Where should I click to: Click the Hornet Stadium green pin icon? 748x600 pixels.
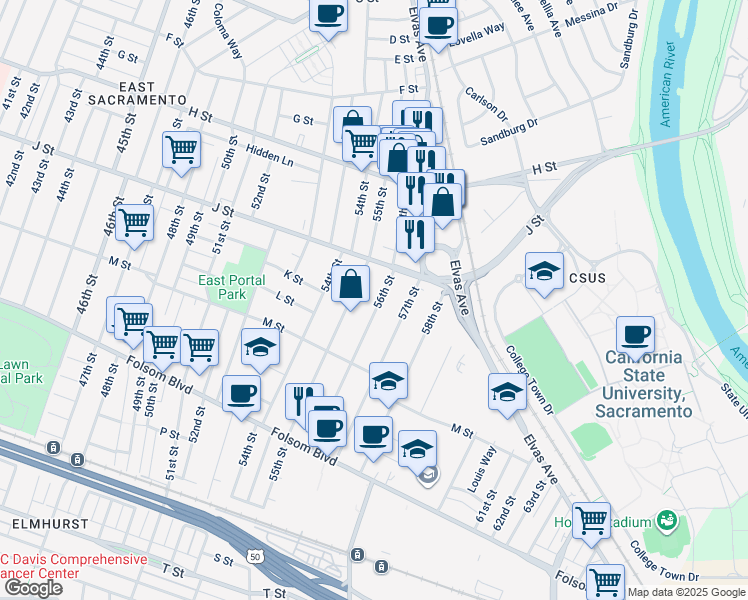(667, 521)
